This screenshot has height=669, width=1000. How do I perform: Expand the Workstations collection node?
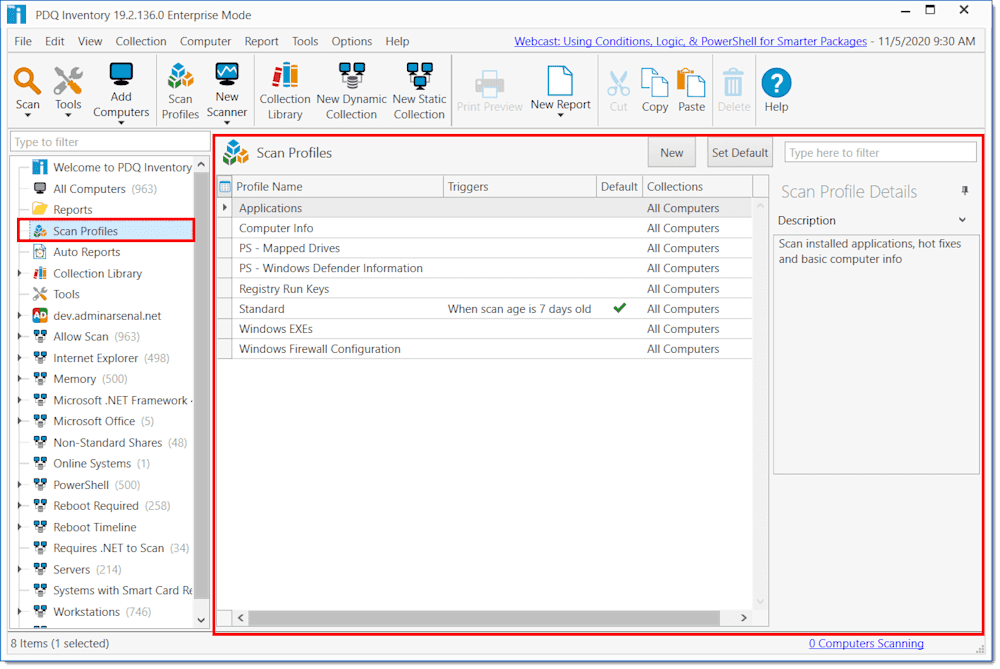(x=19, y=612)
